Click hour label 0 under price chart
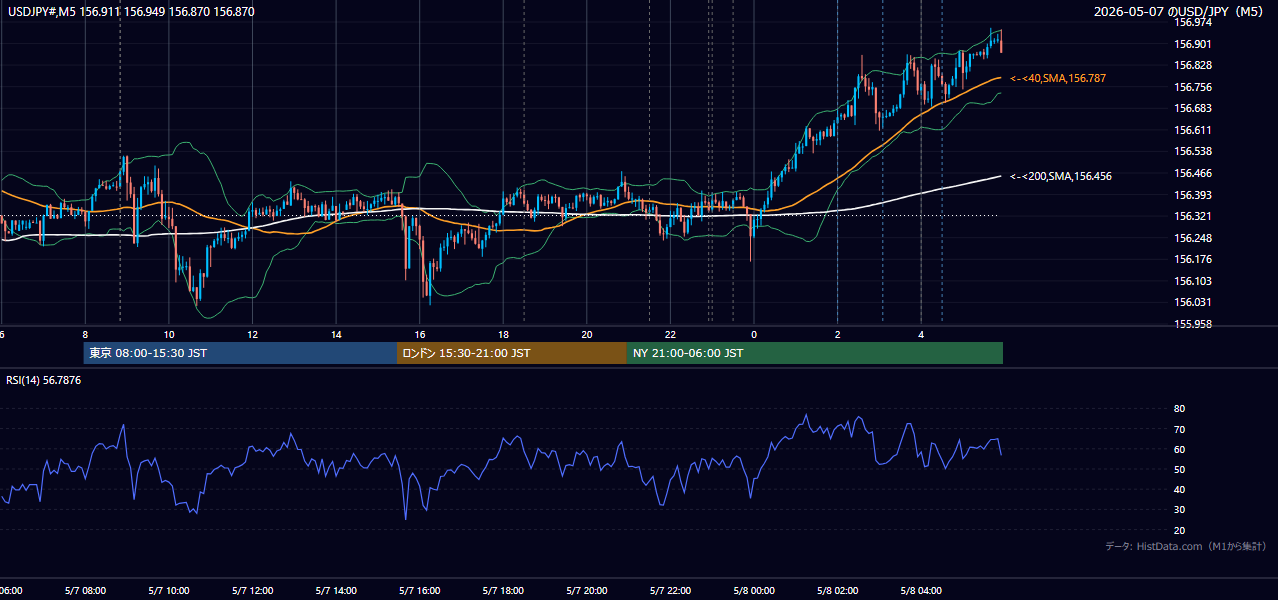This screenshot has height=600, width=1278. (x=754, y=334)
